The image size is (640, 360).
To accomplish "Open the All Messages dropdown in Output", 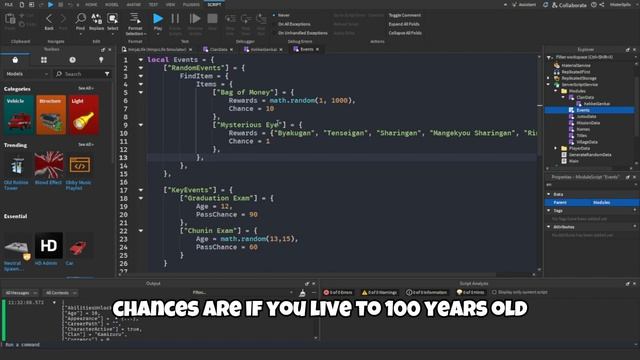I will tap(21, 293).
